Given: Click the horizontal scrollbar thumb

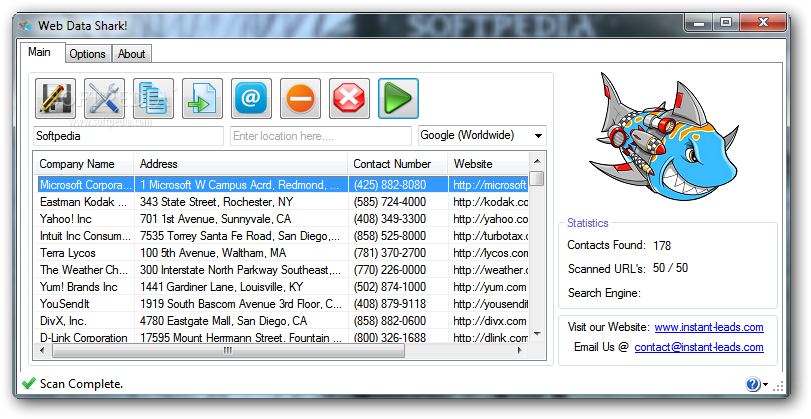Looking at the screenshot, I should point(228,350).
